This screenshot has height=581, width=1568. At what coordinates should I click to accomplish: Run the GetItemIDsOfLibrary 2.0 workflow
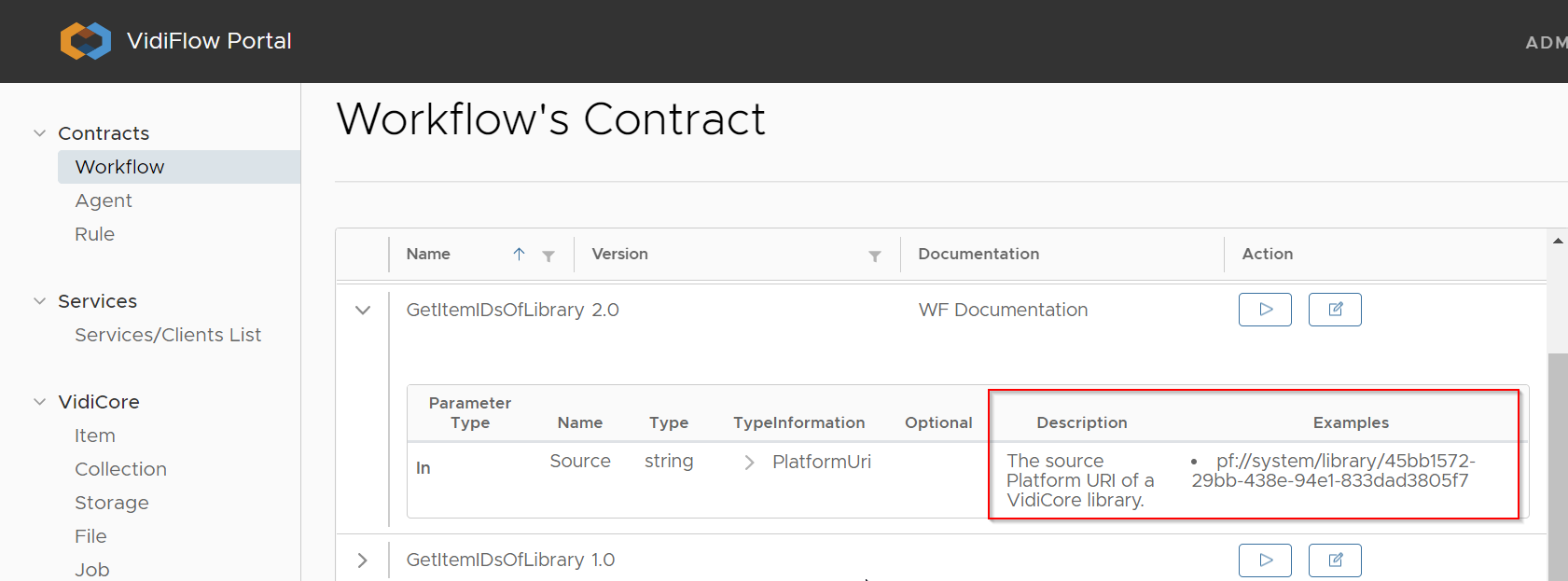pos(1265,310)
